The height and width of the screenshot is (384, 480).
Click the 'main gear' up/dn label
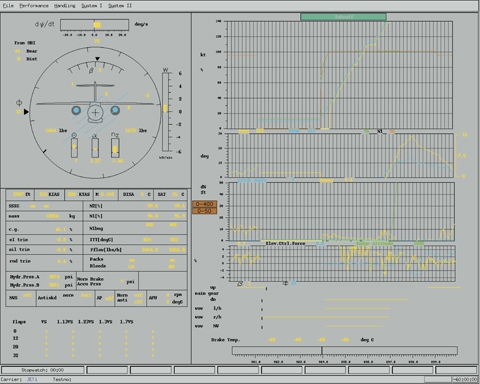[207, 293]
